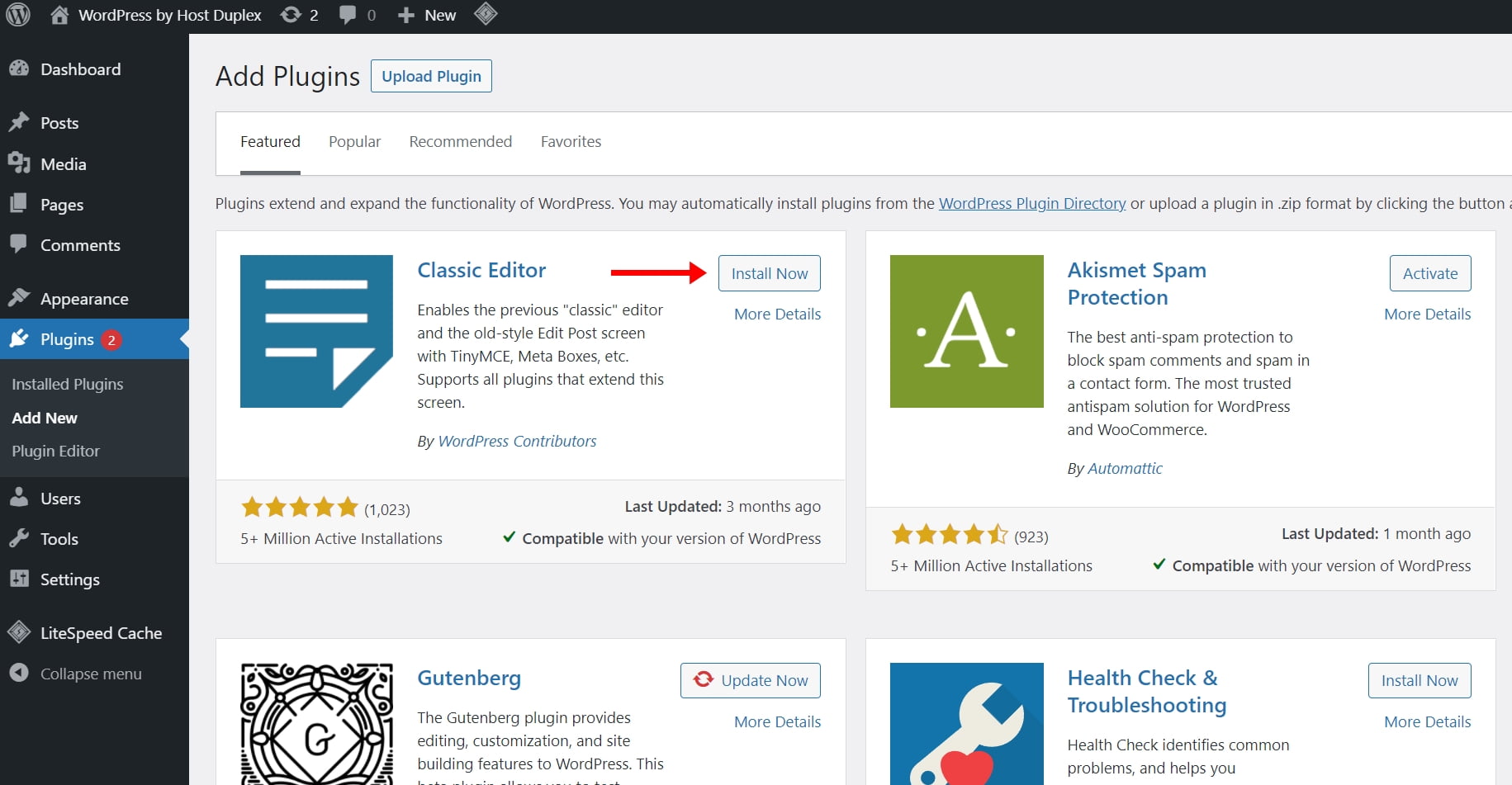Switch to the Featured tab
The height and width of the screenshot is (785, 1512).
click(270, 142)
